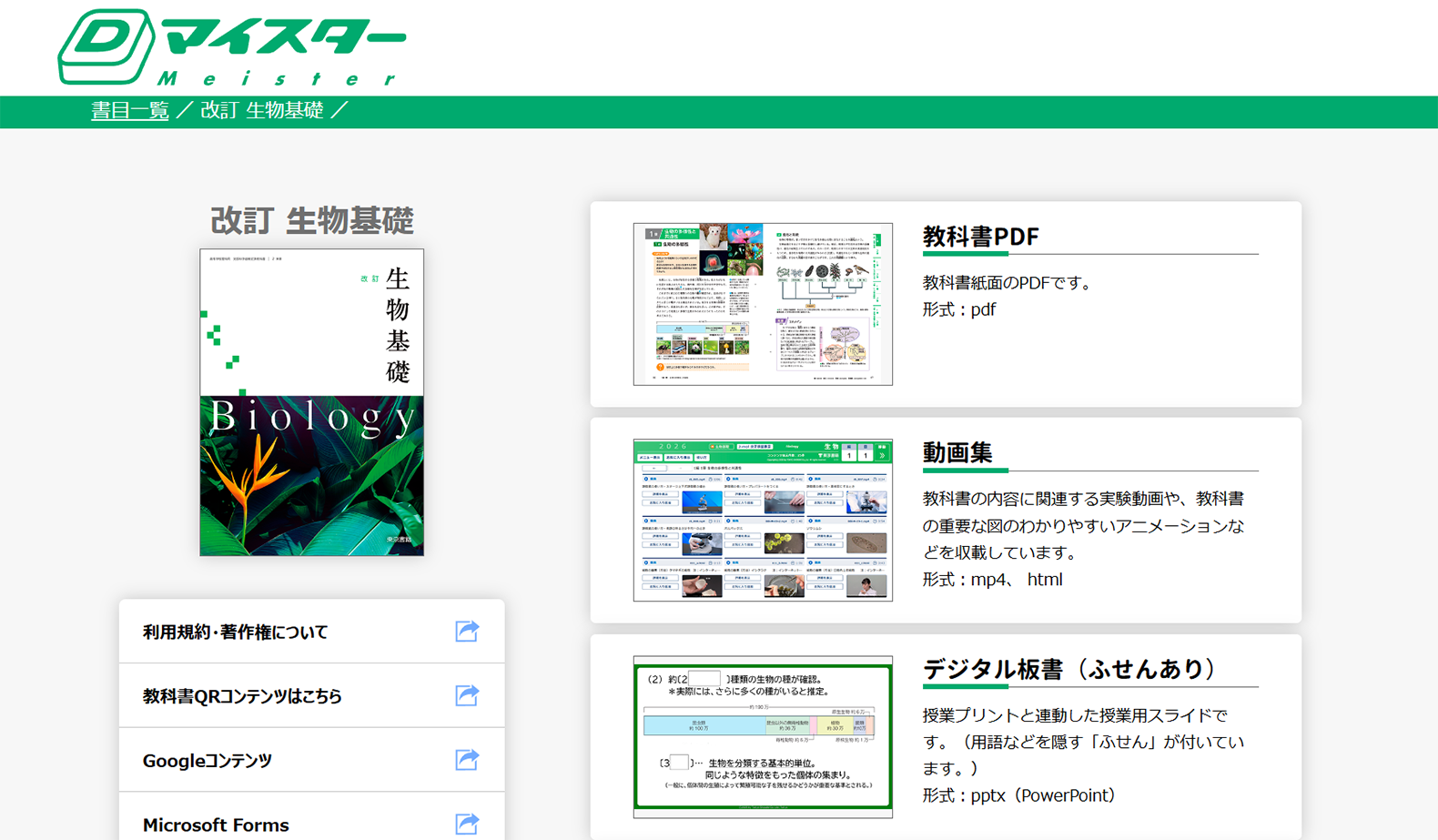Select the Microsoft Forms entry

coord(216,825)
